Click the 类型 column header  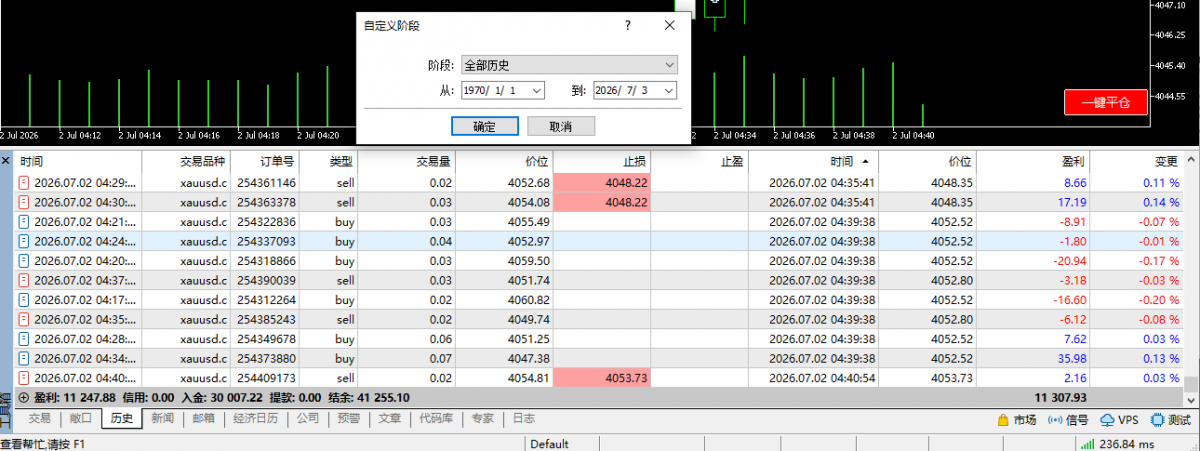pos(329,161)
